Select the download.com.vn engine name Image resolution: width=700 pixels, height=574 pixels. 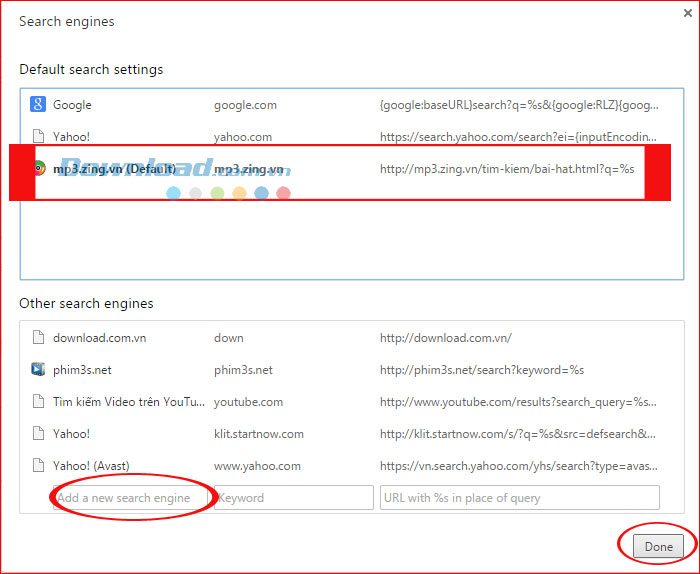100,338
